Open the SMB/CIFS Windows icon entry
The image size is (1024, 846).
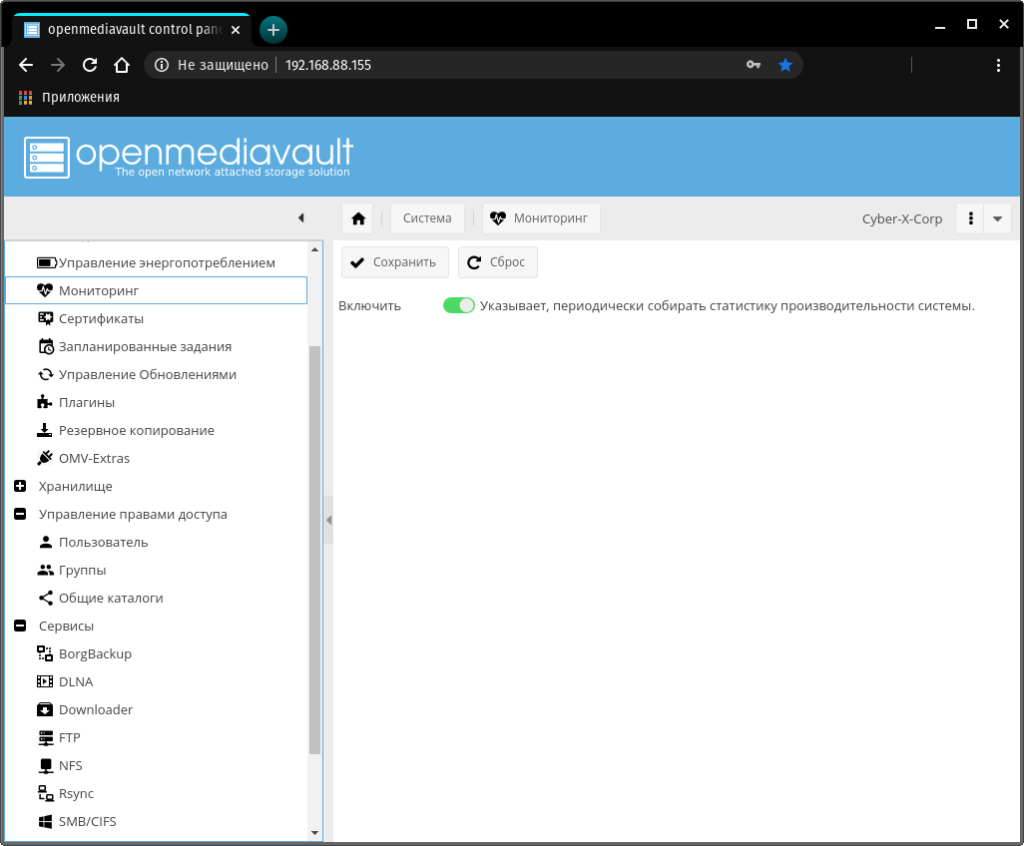tap(45, 822)
